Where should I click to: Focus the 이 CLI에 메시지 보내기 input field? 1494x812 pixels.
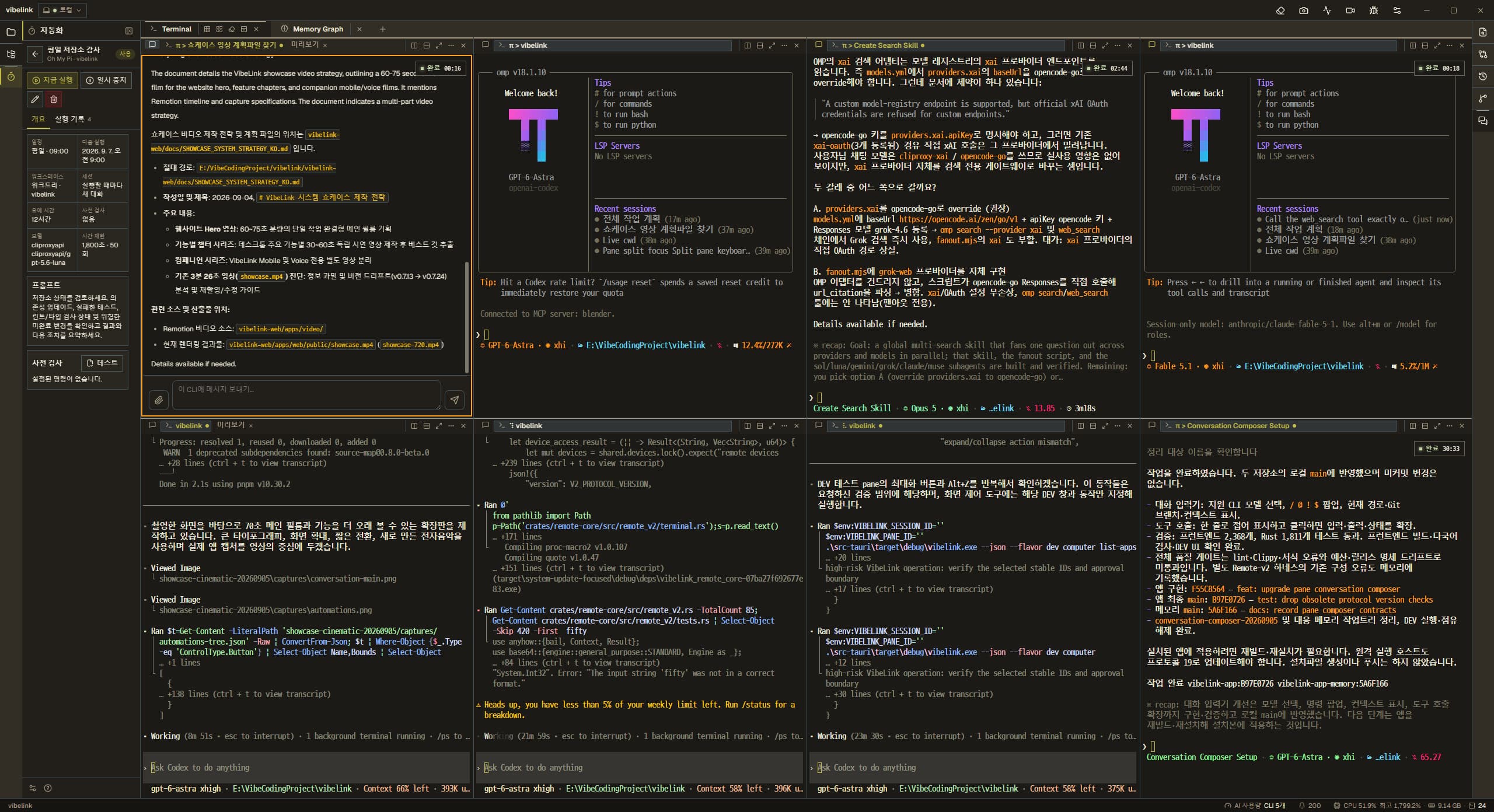[x=306, y=395]
